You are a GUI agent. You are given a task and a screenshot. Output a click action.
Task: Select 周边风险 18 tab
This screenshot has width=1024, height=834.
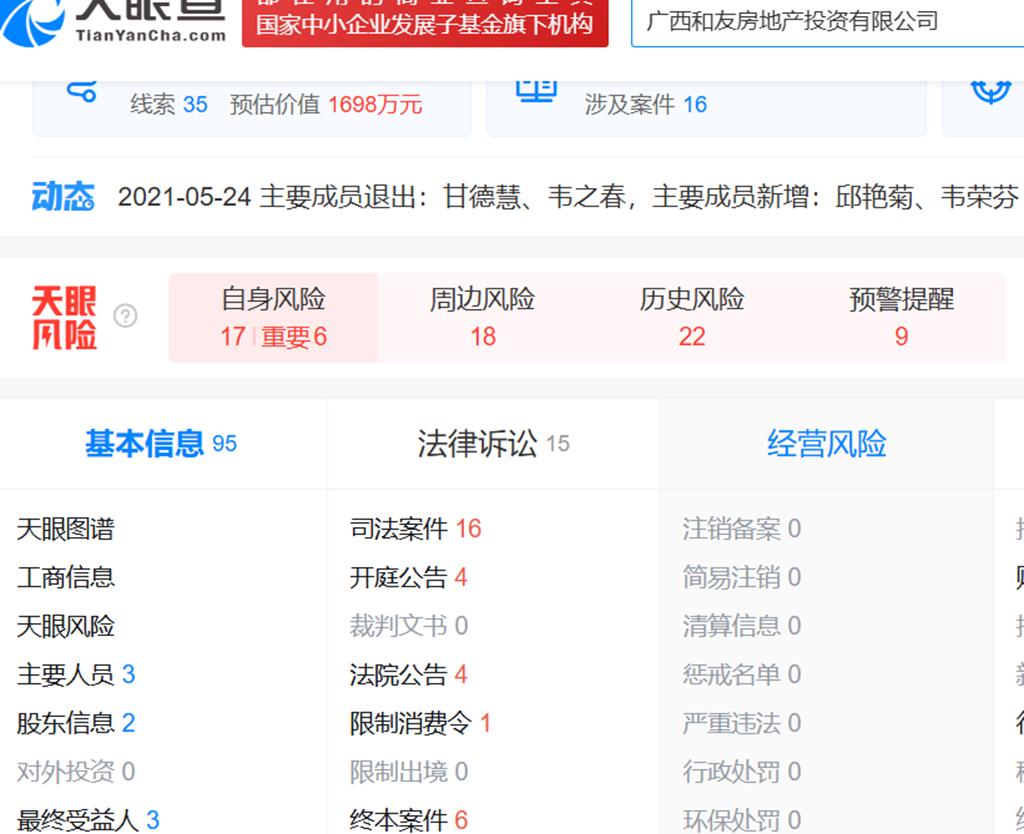click(x=483, y=318)
